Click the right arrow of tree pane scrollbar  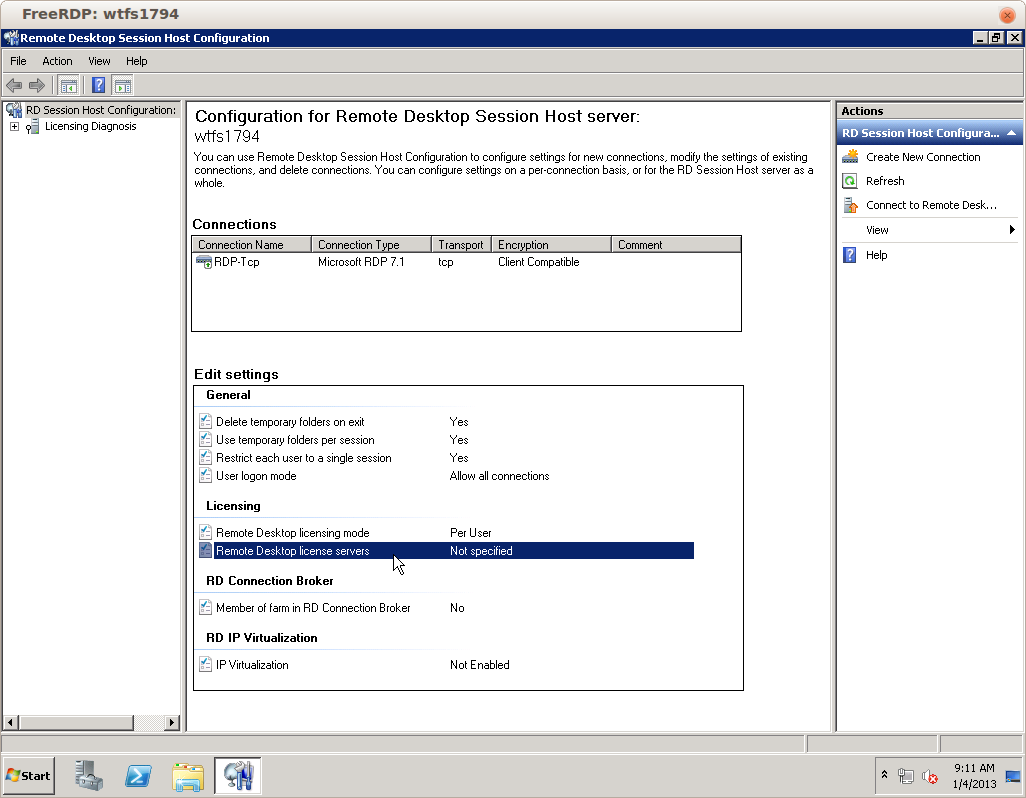tap(171, 723)
